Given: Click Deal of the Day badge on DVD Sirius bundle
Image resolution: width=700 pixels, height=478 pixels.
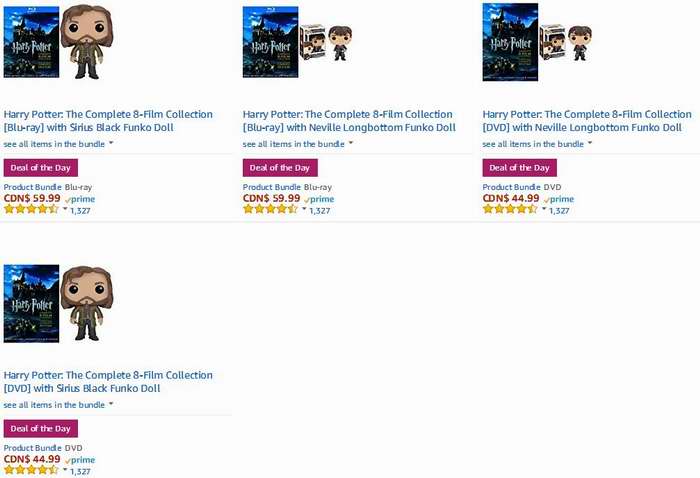Looking at the screenshot, I should [41, 428].
